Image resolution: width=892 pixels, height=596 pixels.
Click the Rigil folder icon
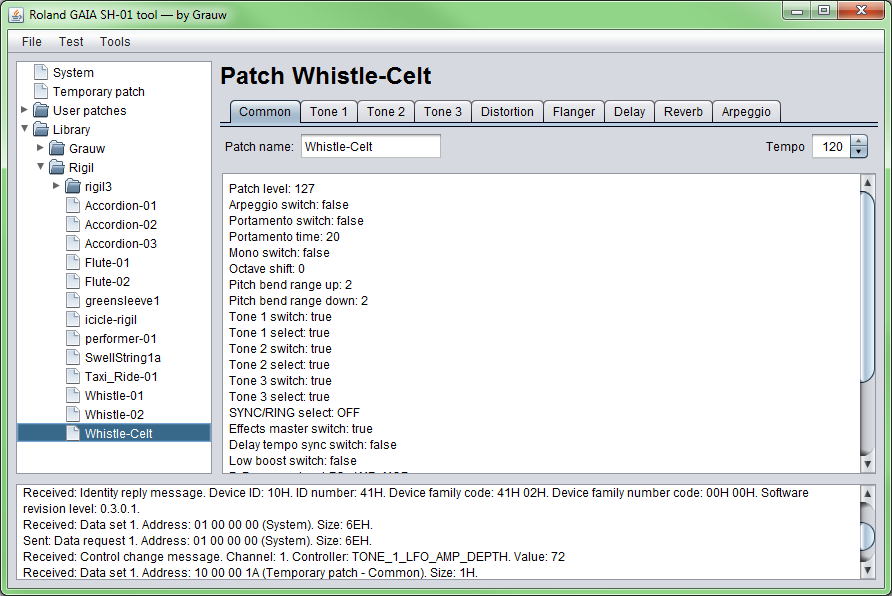click(x=56, y=167)
